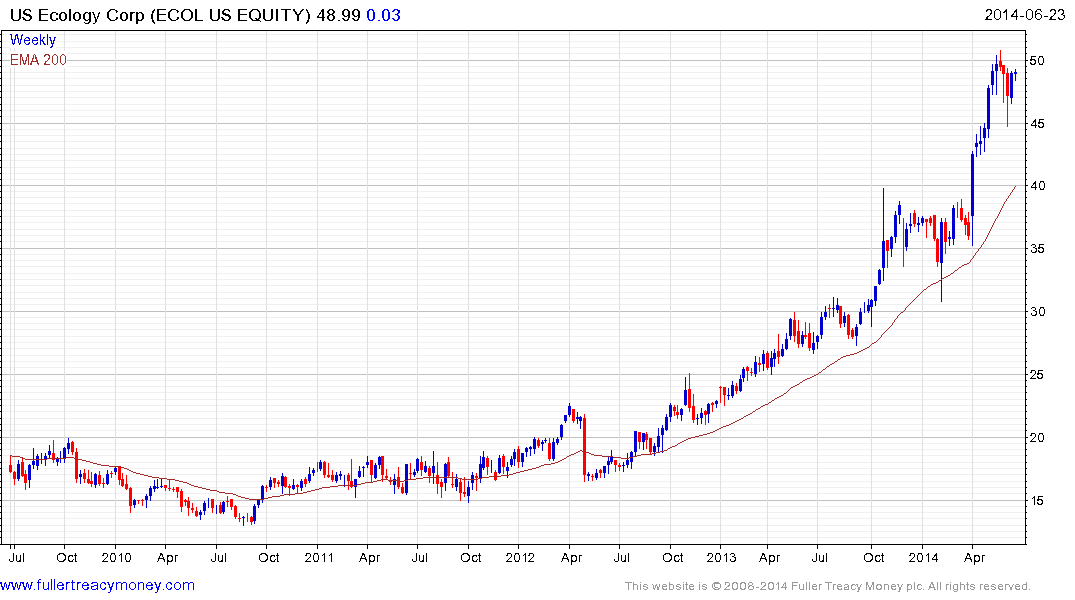Click the 50 price axis label
Screen dimensions: 1075x600
(x=1037, y=60)
